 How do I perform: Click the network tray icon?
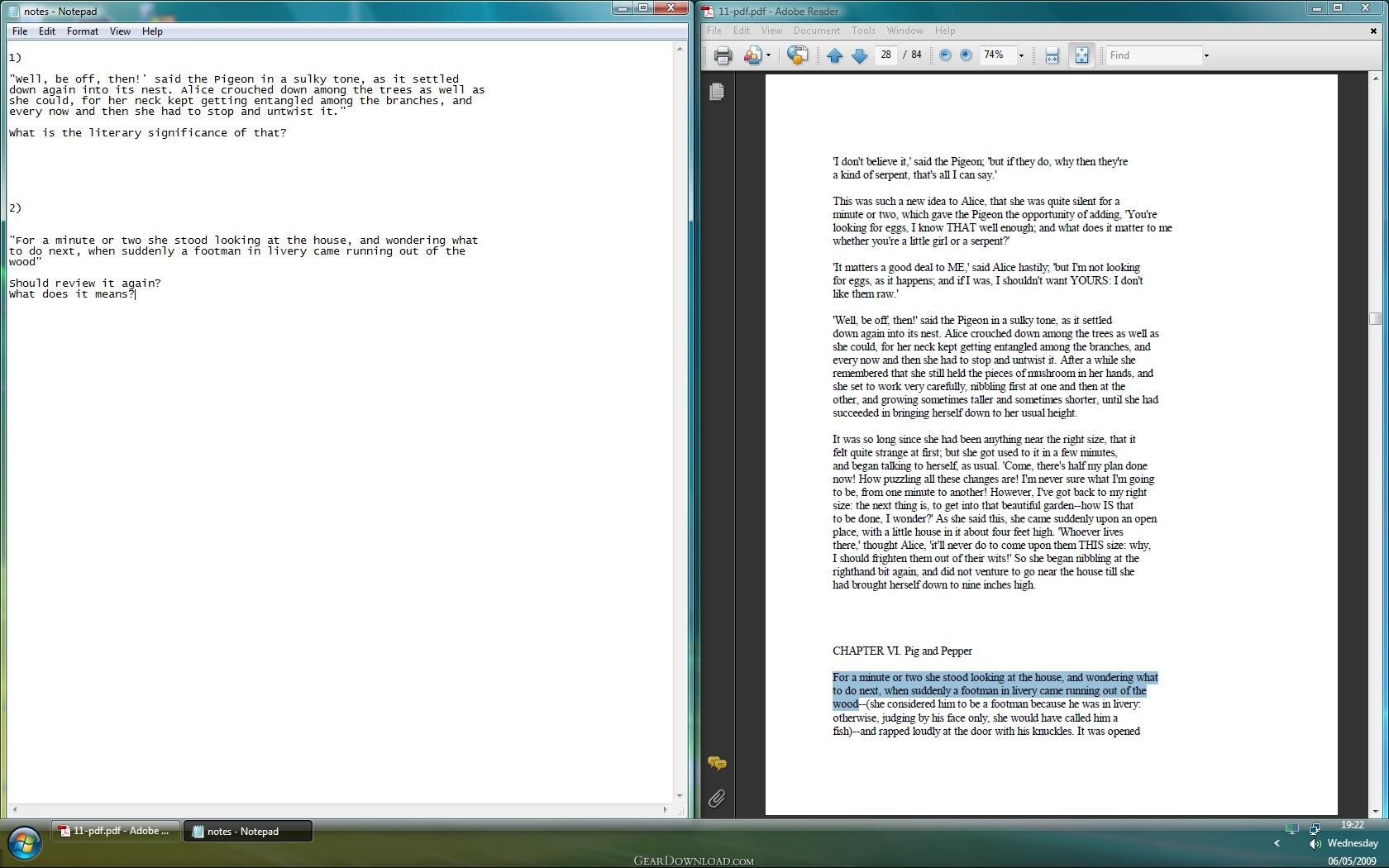1315,827
